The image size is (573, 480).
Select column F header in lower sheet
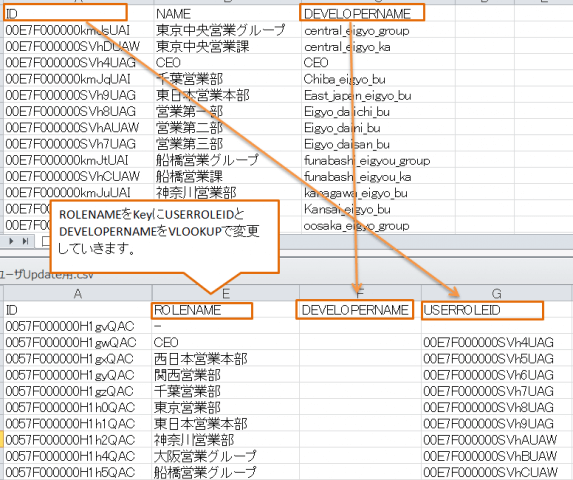(x=360, y=294)
